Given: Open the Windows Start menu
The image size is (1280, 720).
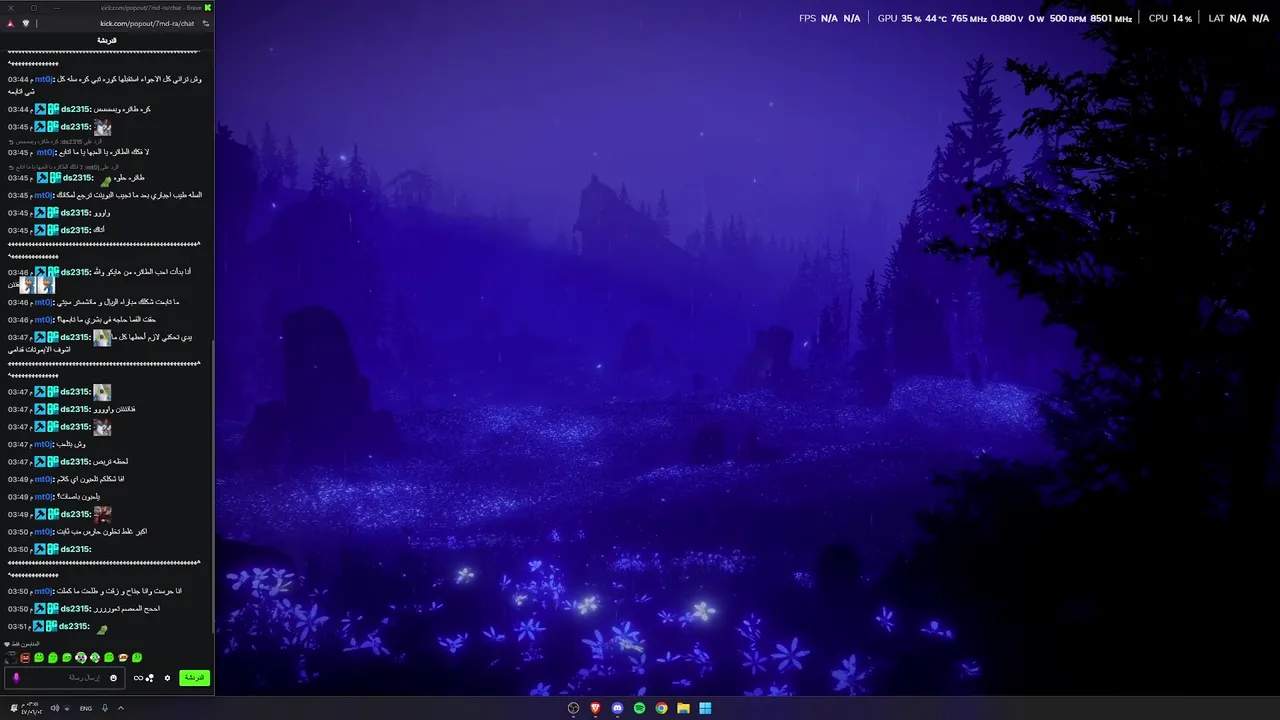Looking at the screenshot, I should coord(705,708).
